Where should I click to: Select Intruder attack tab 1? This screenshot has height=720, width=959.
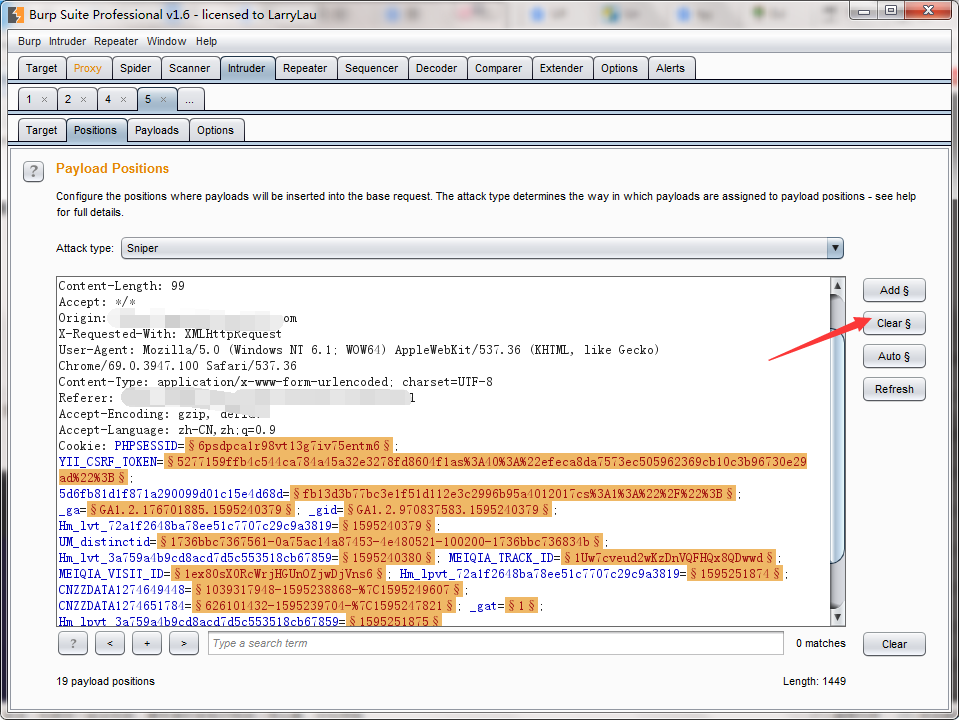pos(29,99)
